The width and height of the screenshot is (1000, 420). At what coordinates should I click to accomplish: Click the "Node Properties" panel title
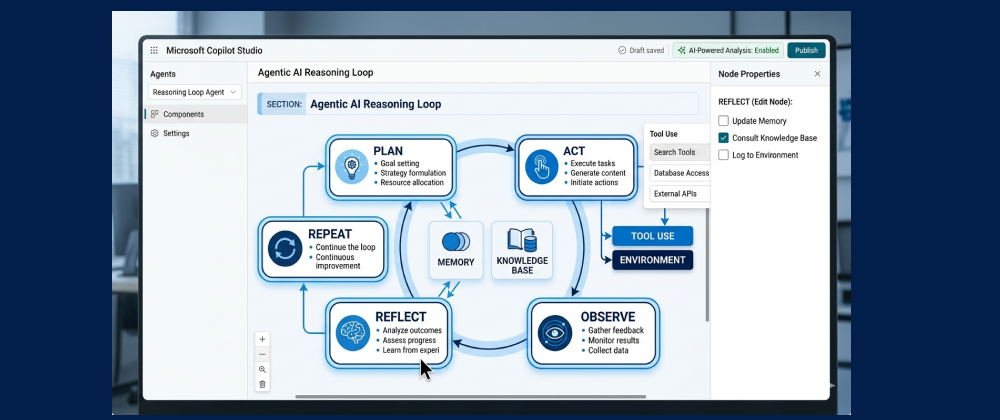coord(749,74)
